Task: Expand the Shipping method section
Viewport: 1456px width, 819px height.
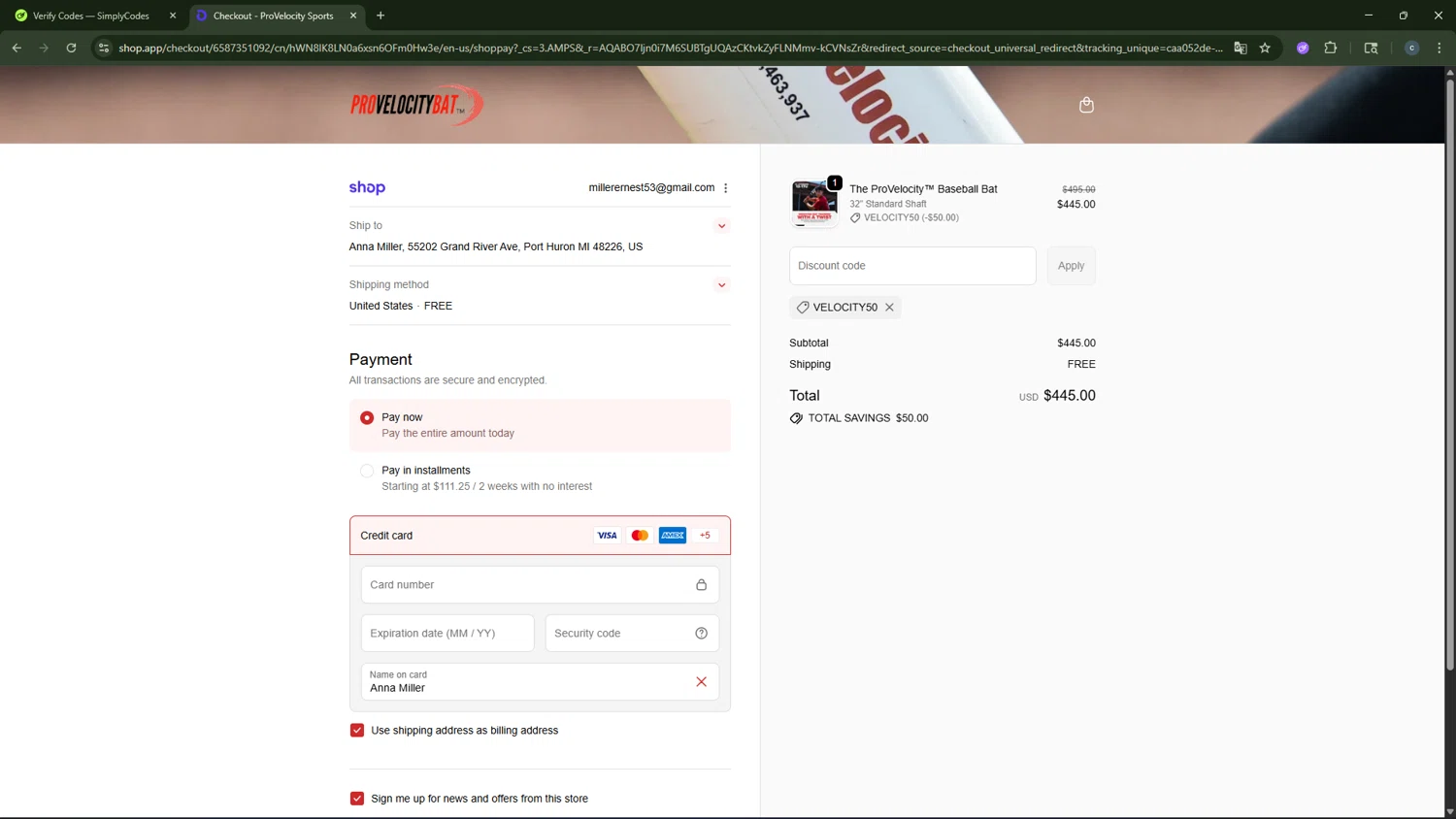Action: (721, 285)
